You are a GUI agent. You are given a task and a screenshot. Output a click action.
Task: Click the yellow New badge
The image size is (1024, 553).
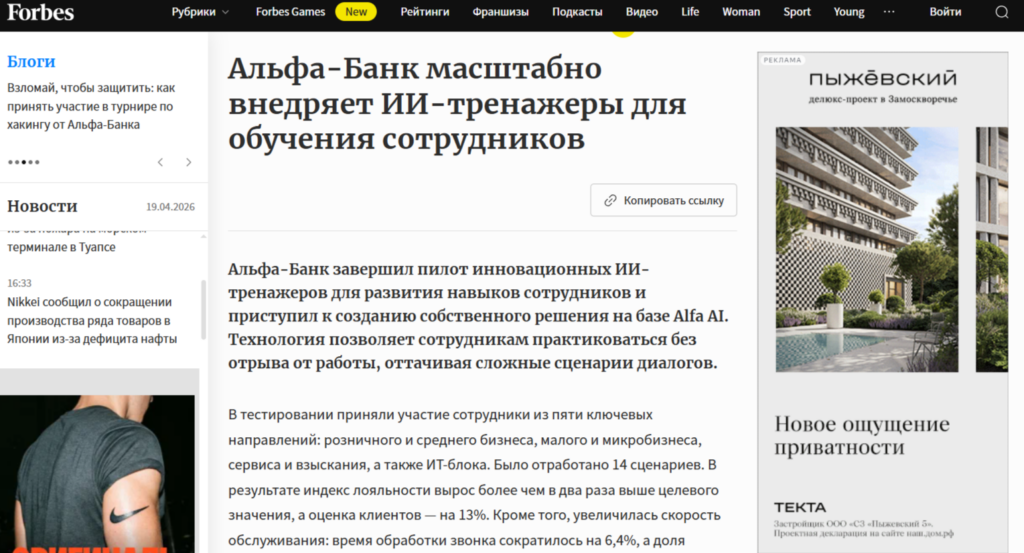click(x=356, y=12)
